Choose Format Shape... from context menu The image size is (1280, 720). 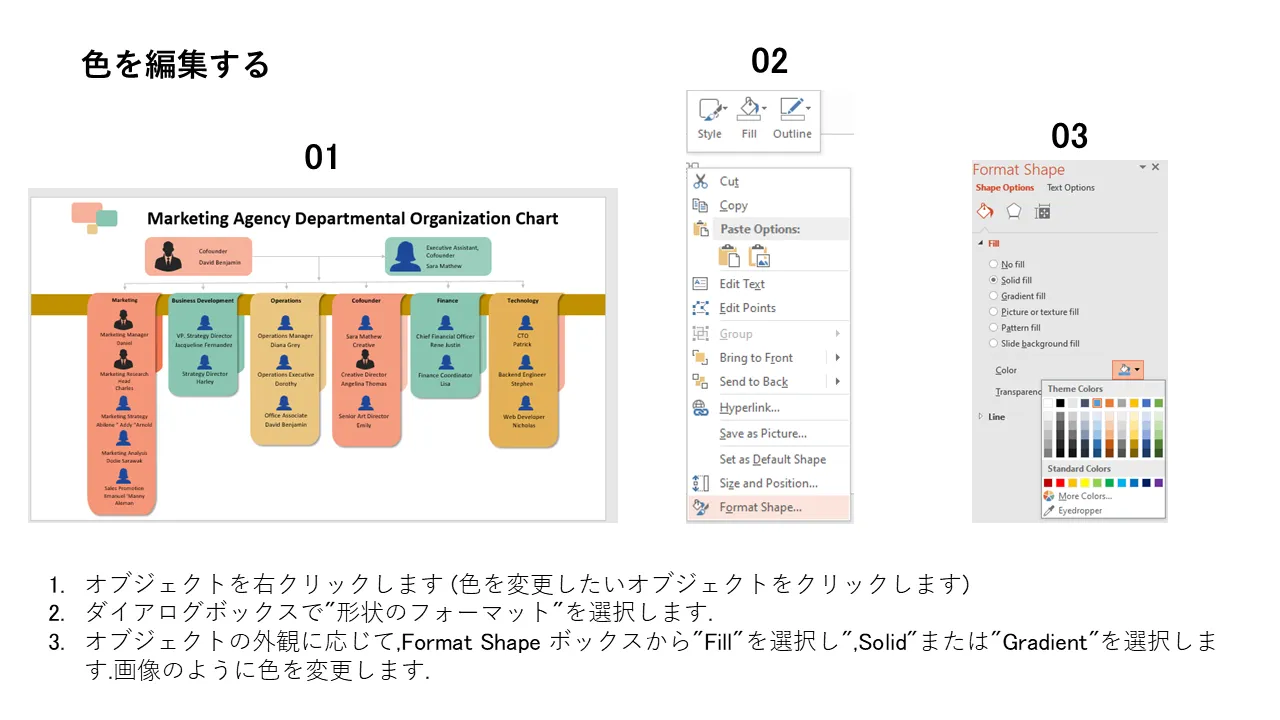tap(760, 507)
